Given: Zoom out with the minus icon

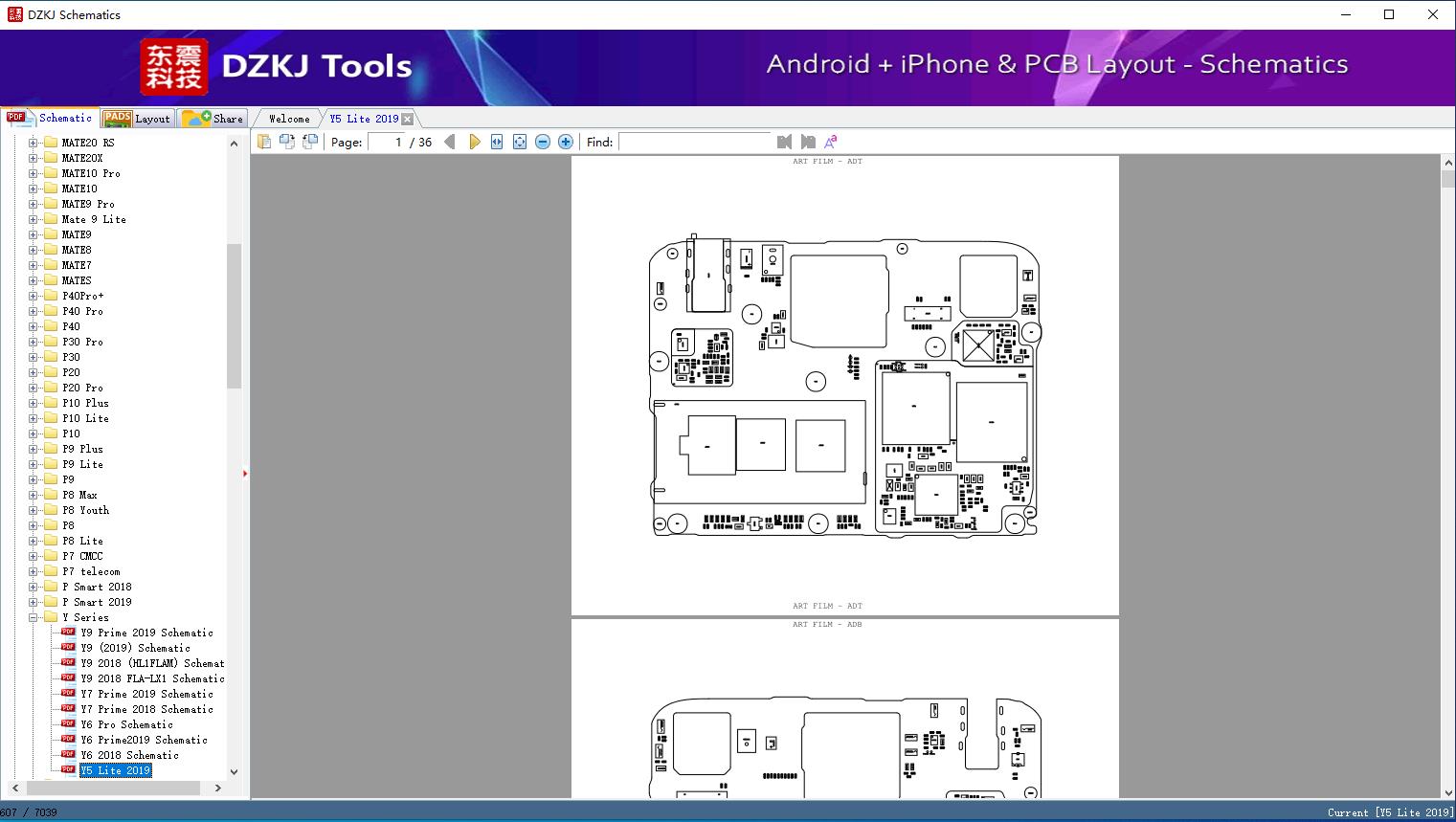Looking at the screenshot, I should coord(543,142).
